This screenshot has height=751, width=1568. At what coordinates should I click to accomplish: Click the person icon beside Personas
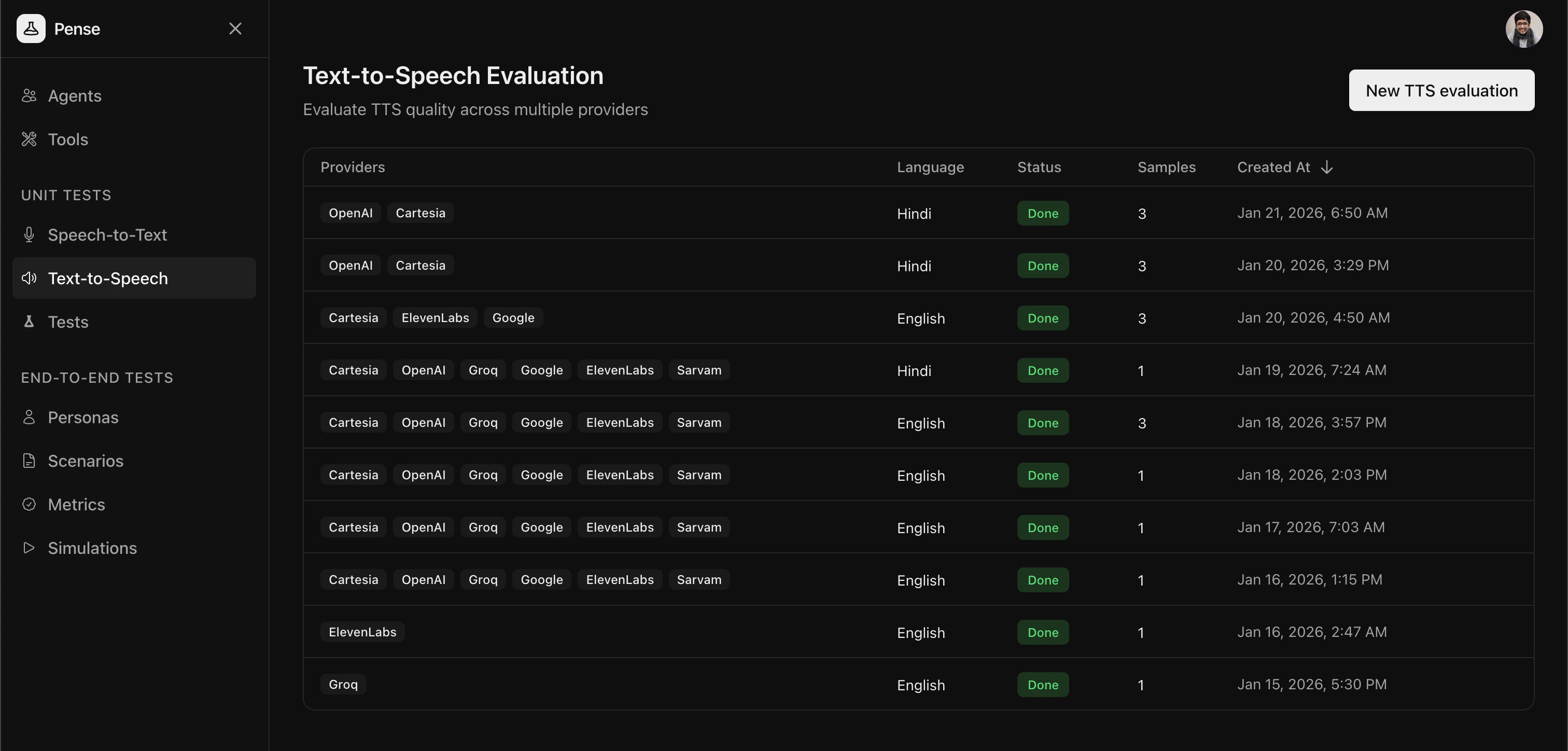(x=29, y=417)
